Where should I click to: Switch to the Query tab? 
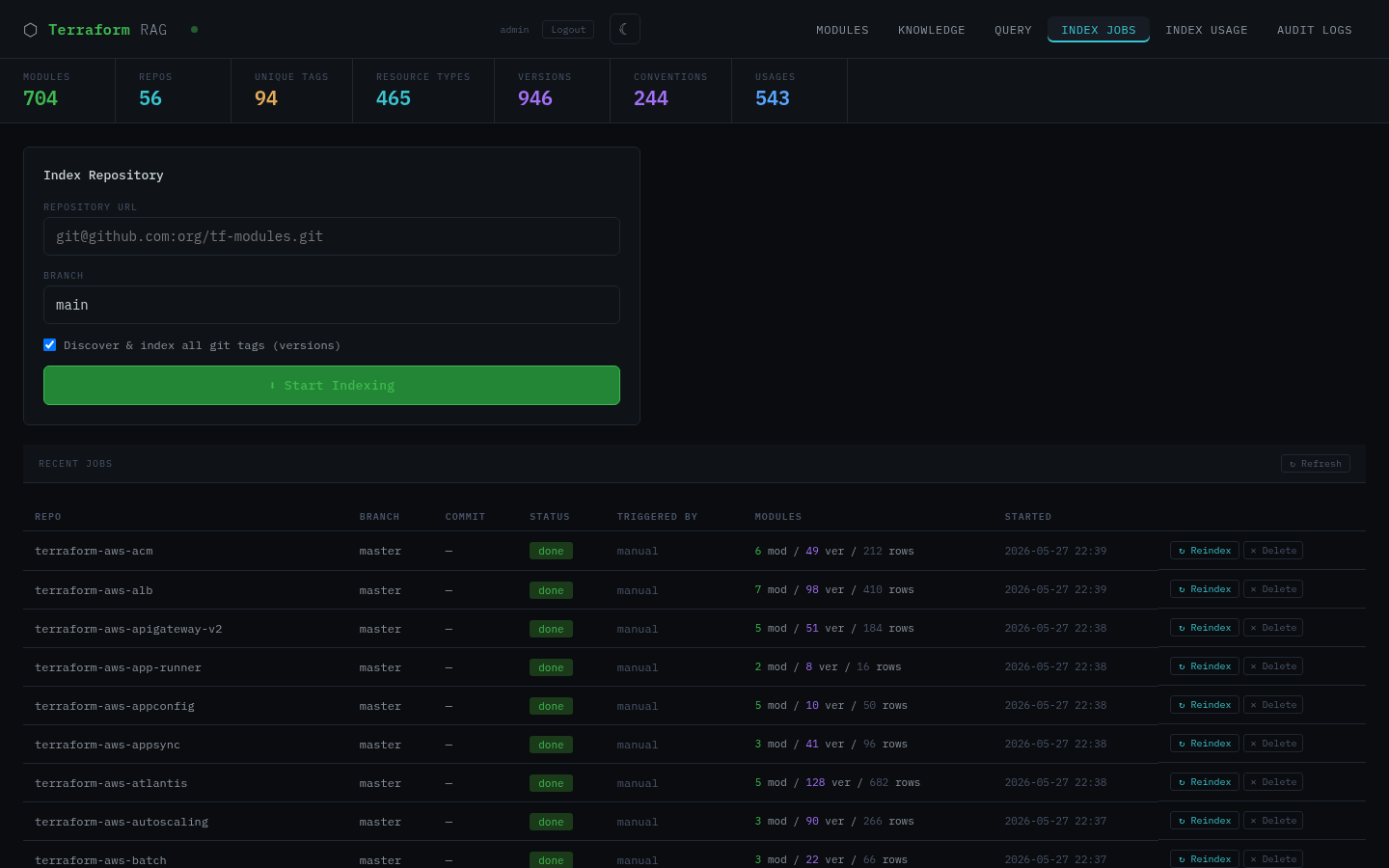tap(1013, 30)
